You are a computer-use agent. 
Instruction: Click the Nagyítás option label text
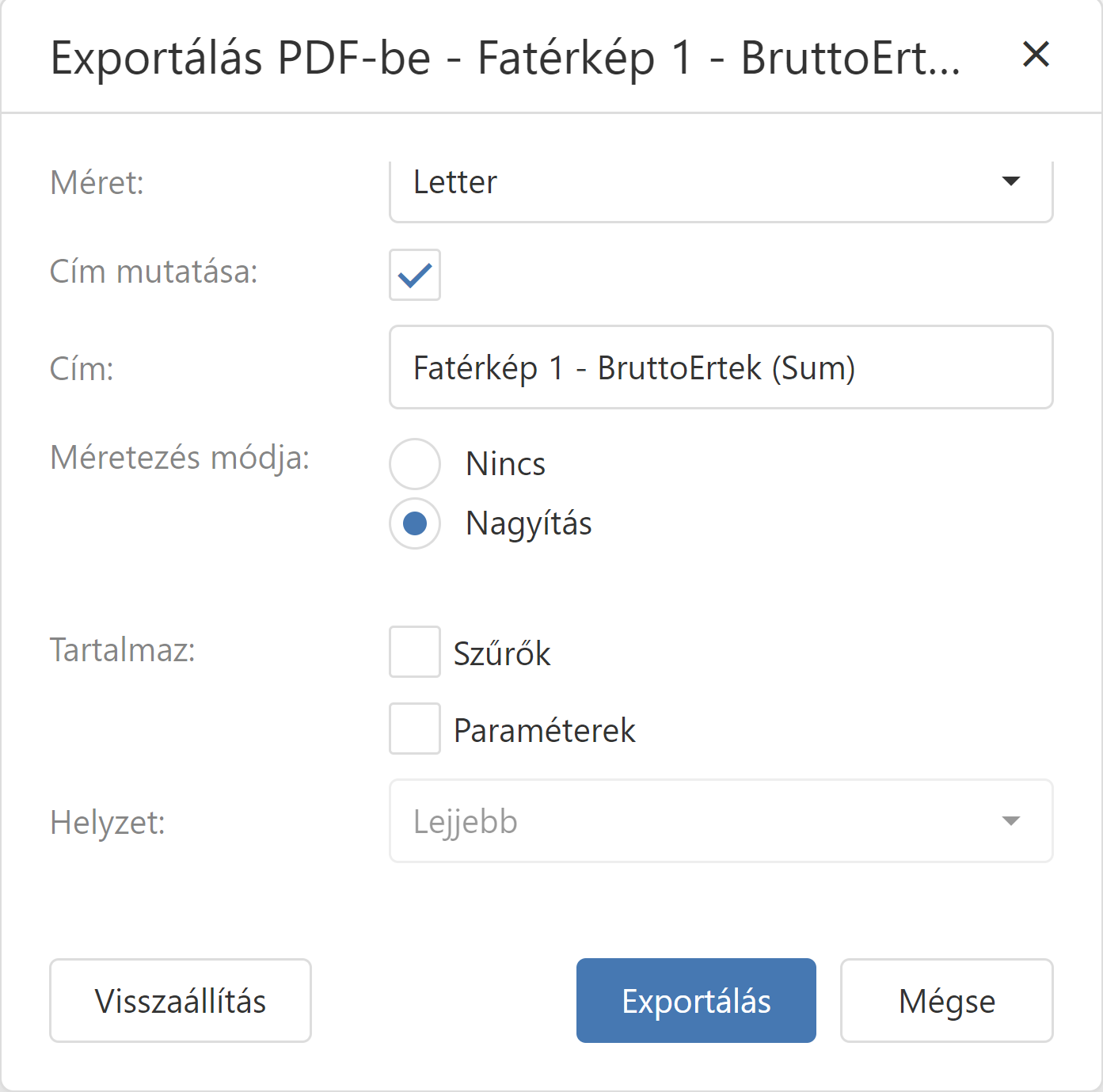529,523
